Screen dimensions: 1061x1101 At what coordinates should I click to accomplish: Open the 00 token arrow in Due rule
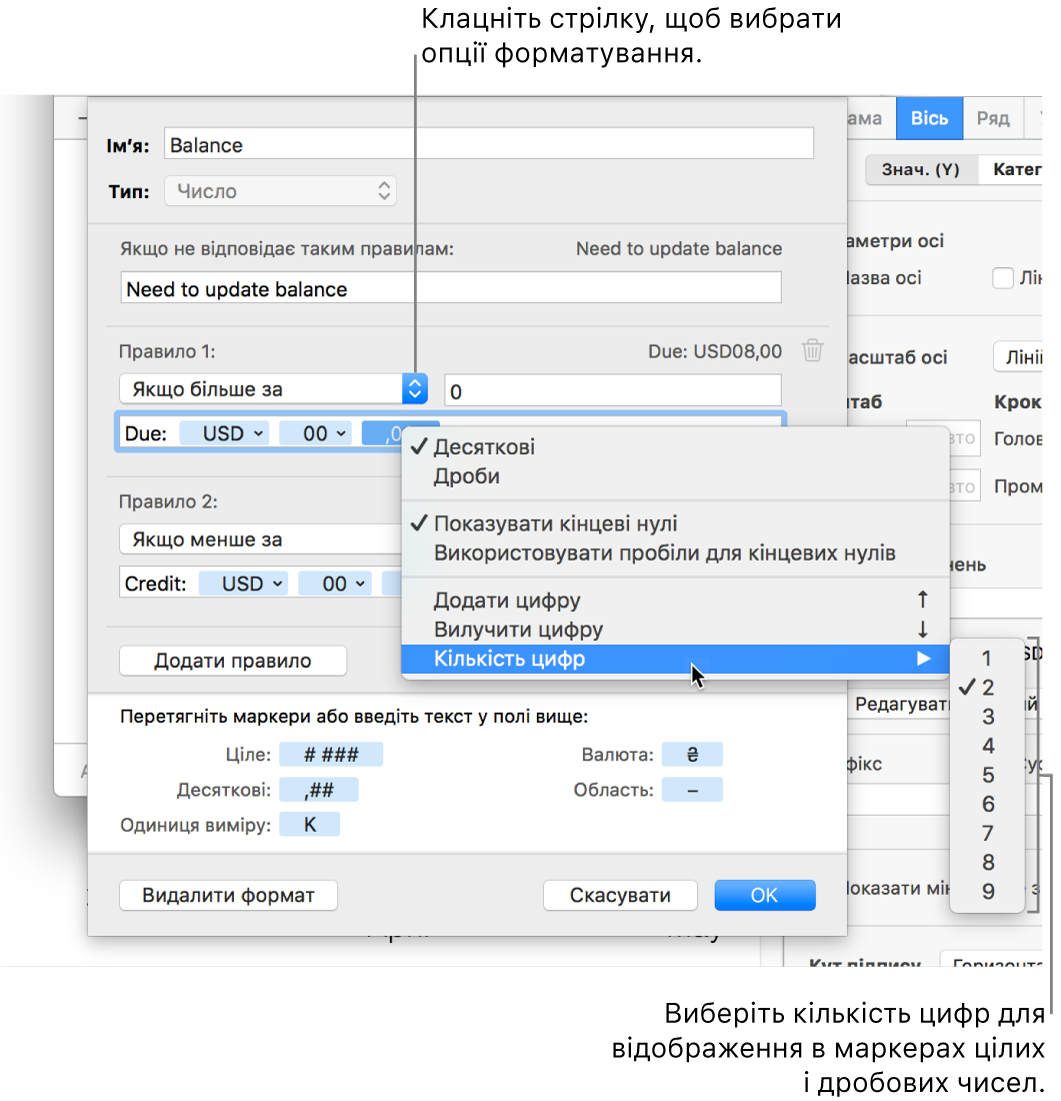click(341, 433)
